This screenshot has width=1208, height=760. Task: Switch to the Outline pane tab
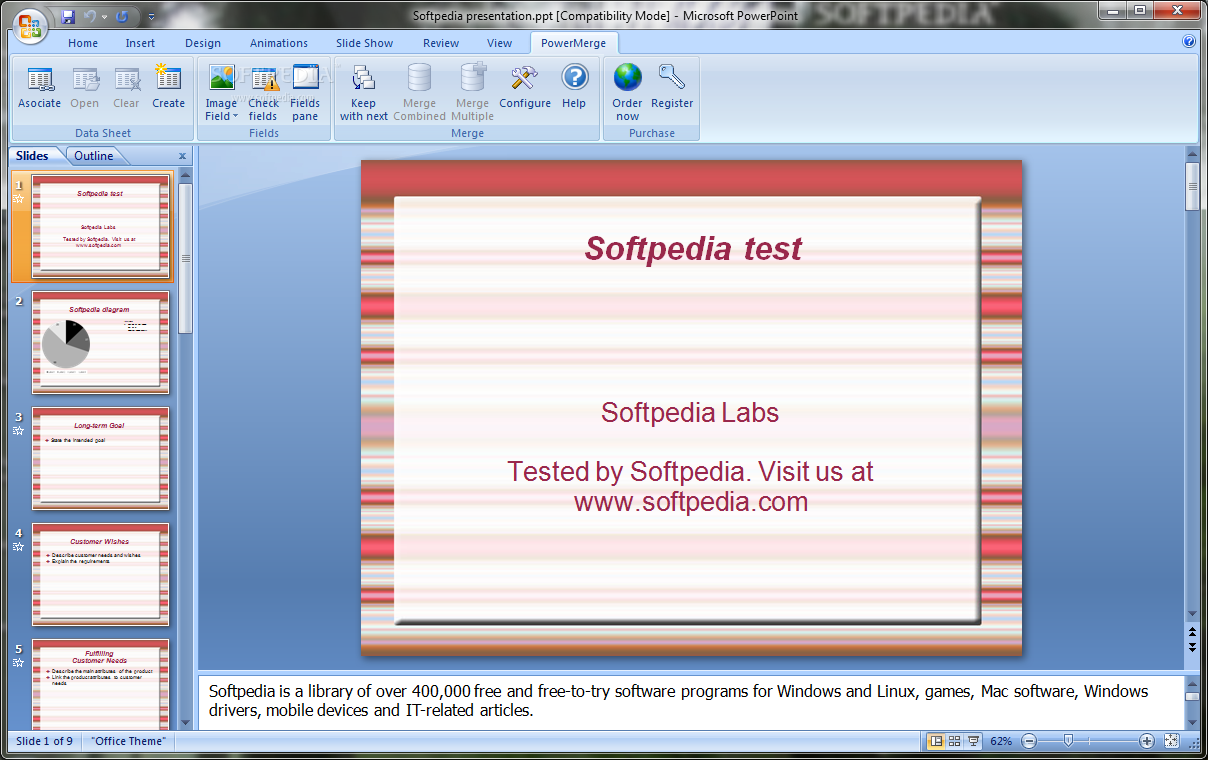tap(94, 155)
